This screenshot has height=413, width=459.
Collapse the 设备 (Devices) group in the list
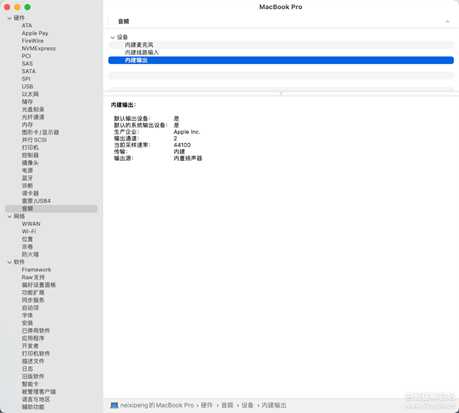(x=113, y=37)
